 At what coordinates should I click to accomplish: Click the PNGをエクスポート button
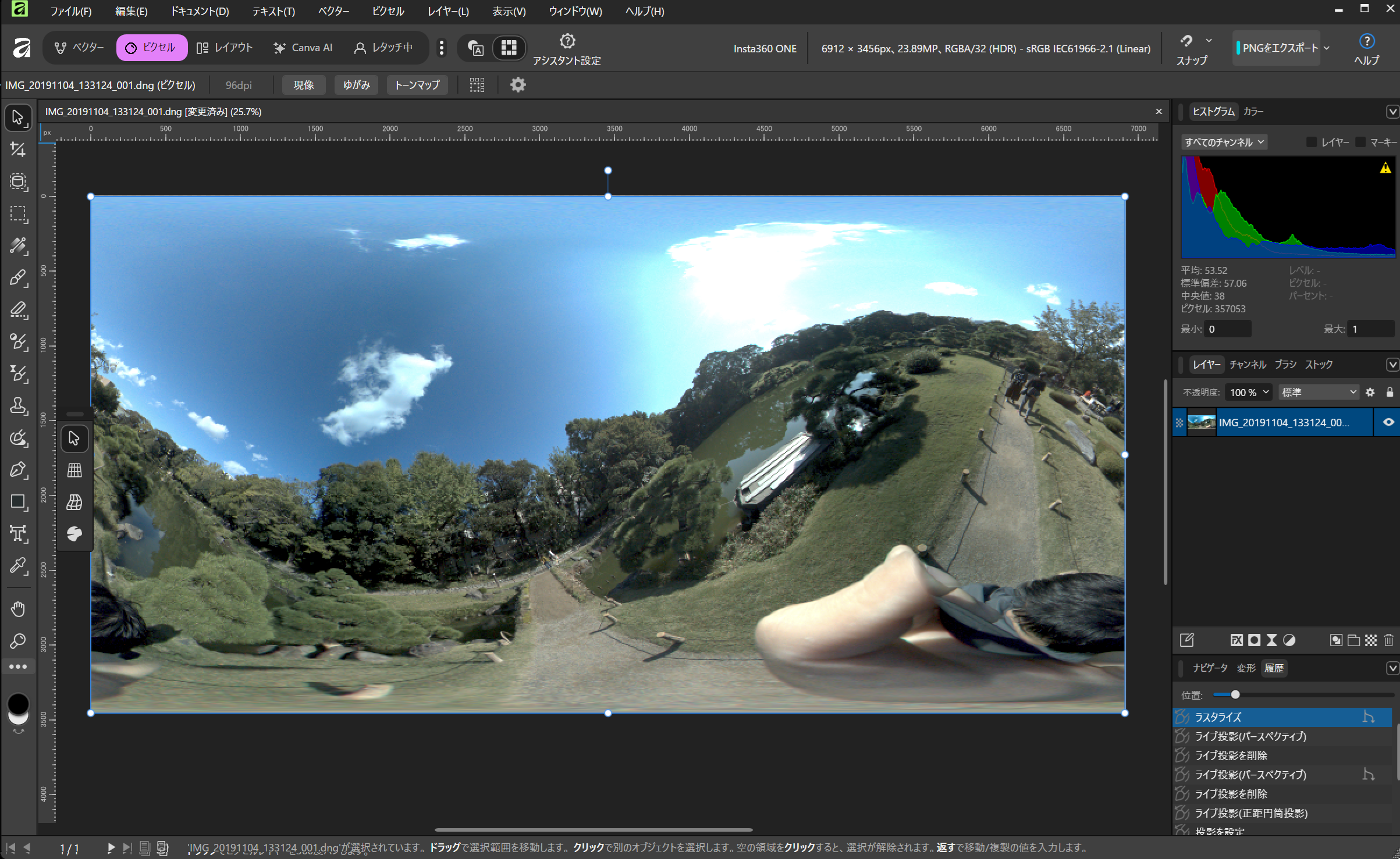click(1280, 48)
